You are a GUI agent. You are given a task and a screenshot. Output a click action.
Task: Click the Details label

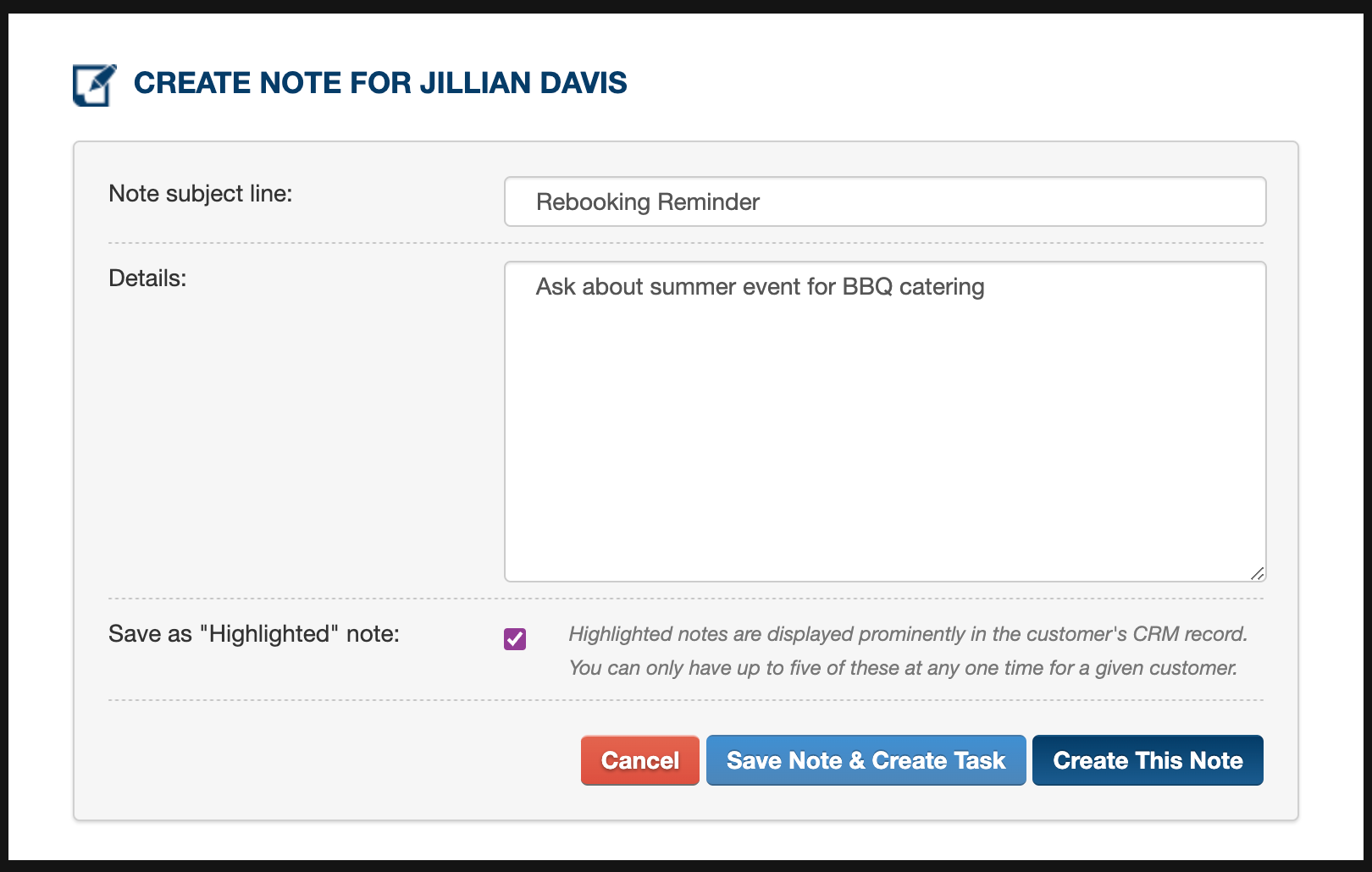147,279
